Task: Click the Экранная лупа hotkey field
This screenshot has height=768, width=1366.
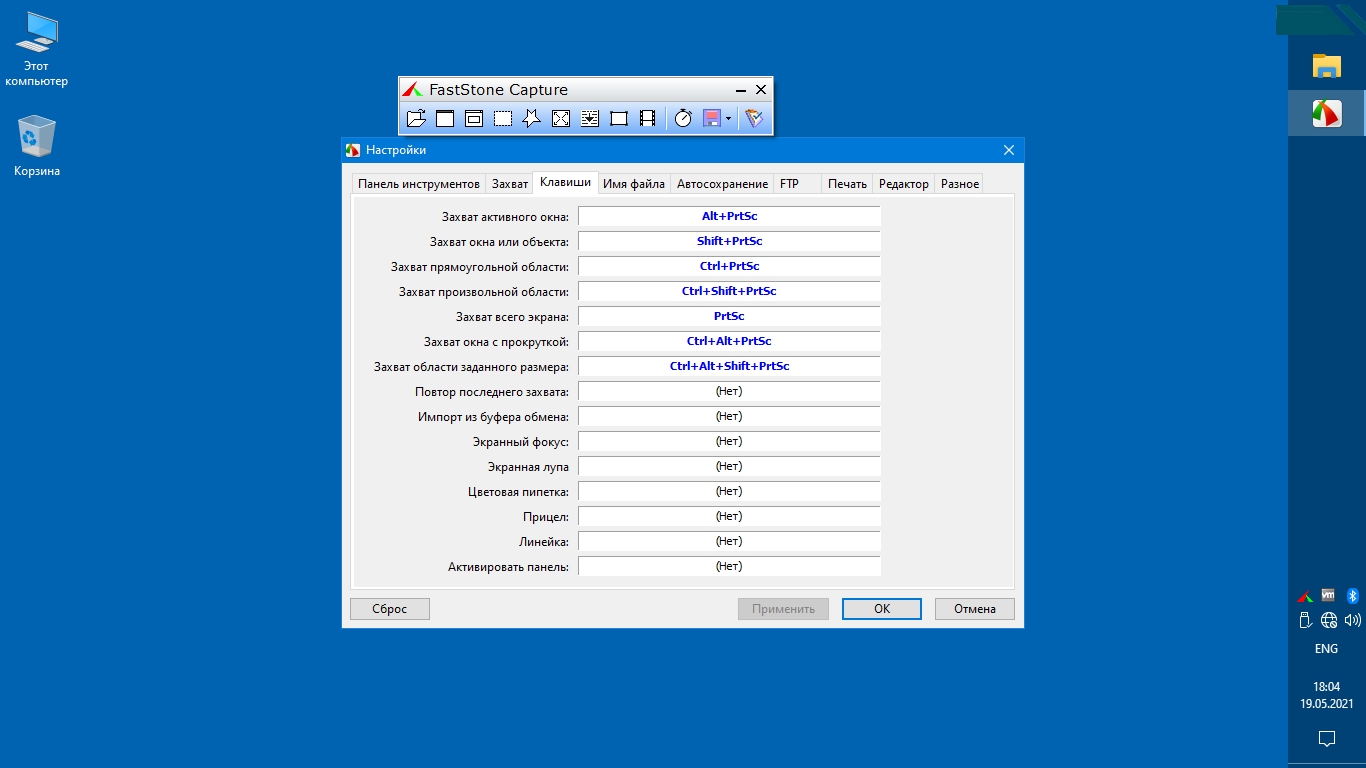Action: point(729,467)
